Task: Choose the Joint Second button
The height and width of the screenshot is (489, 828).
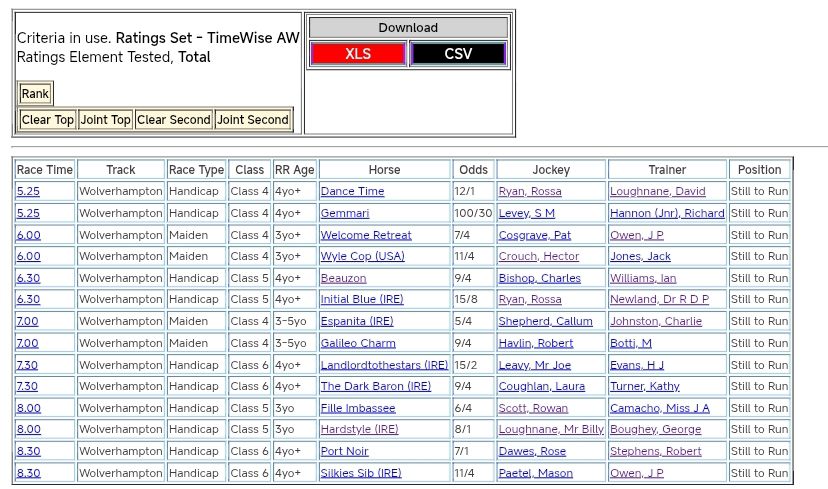Action: (253, 120)
